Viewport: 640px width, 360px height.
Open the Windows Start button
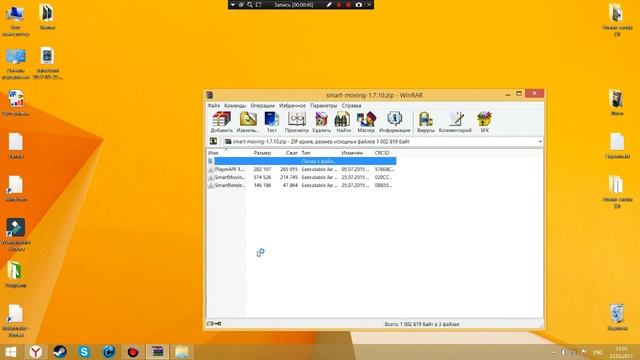pyautogui.click(x=11, y=352)
